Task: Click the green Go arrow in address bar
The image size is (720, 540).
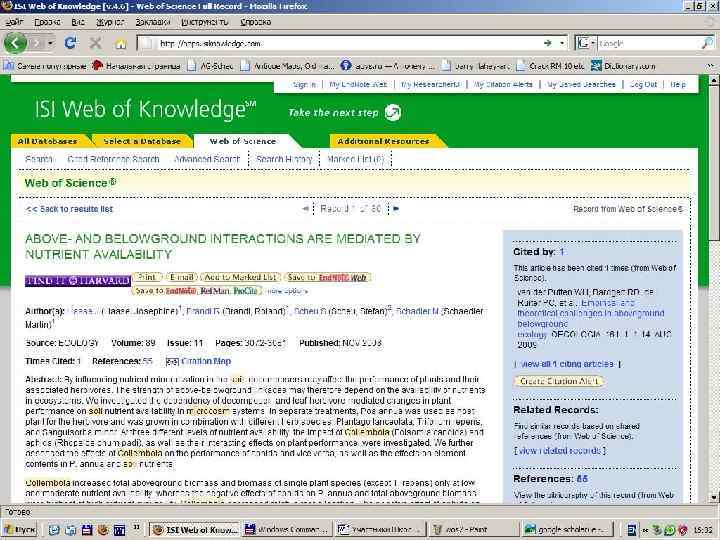Action: [x=547, y=43]
